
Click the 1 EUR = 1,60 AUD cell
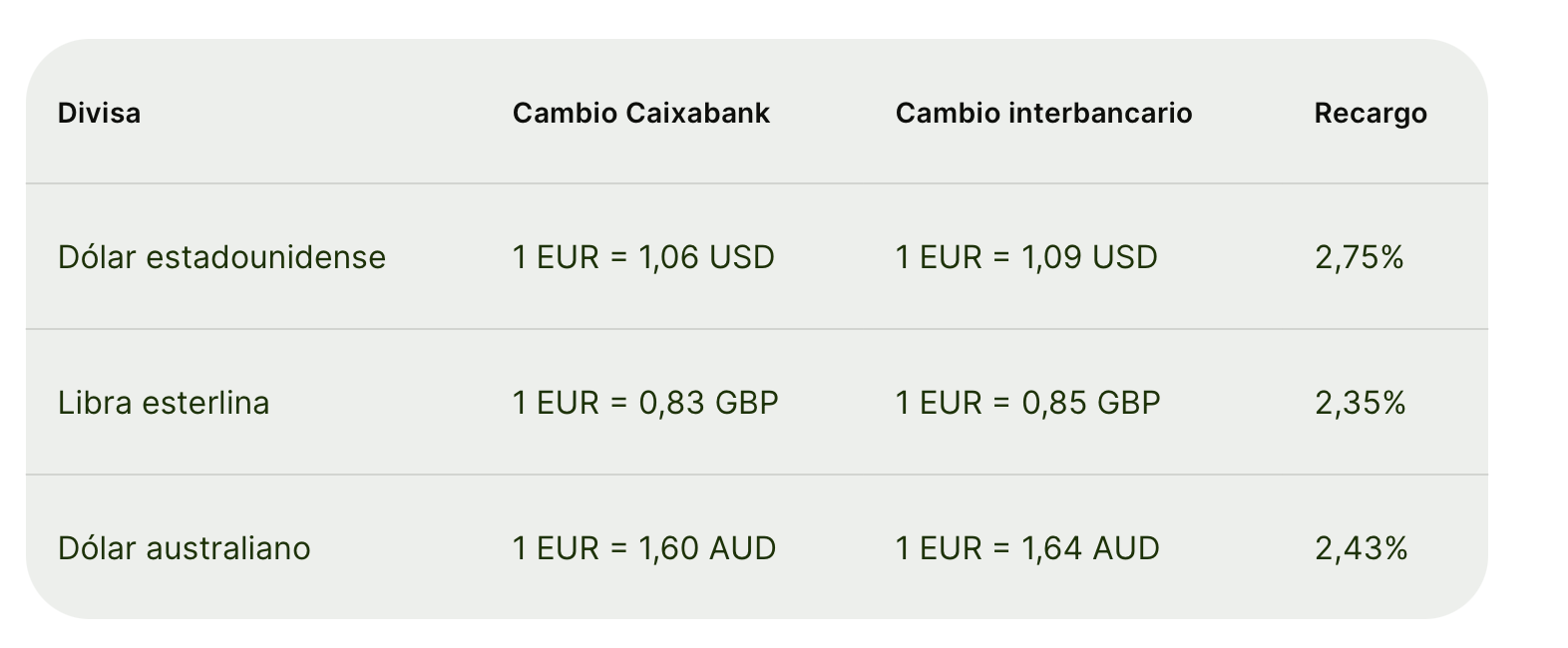[x=644, y=548]
